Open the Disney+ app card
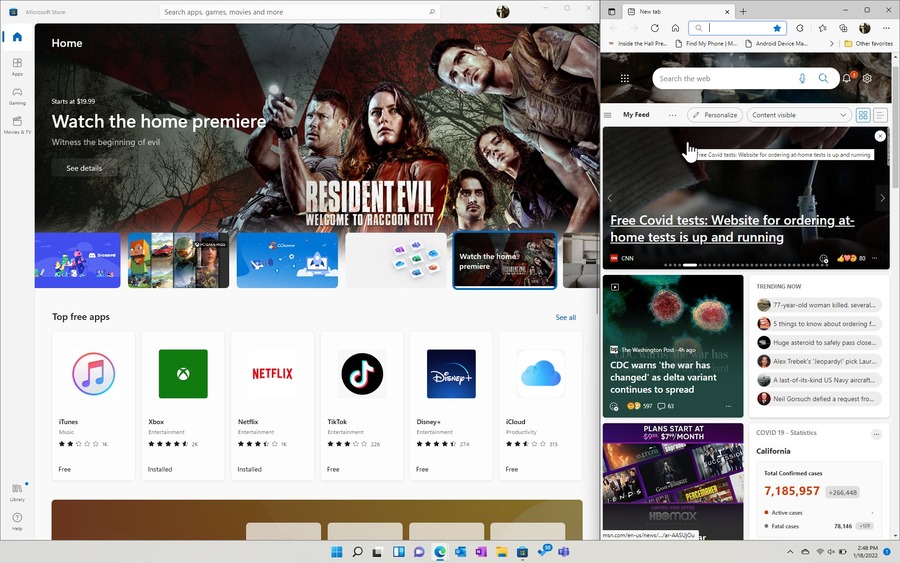900x563 pixels. pos(451,405)
